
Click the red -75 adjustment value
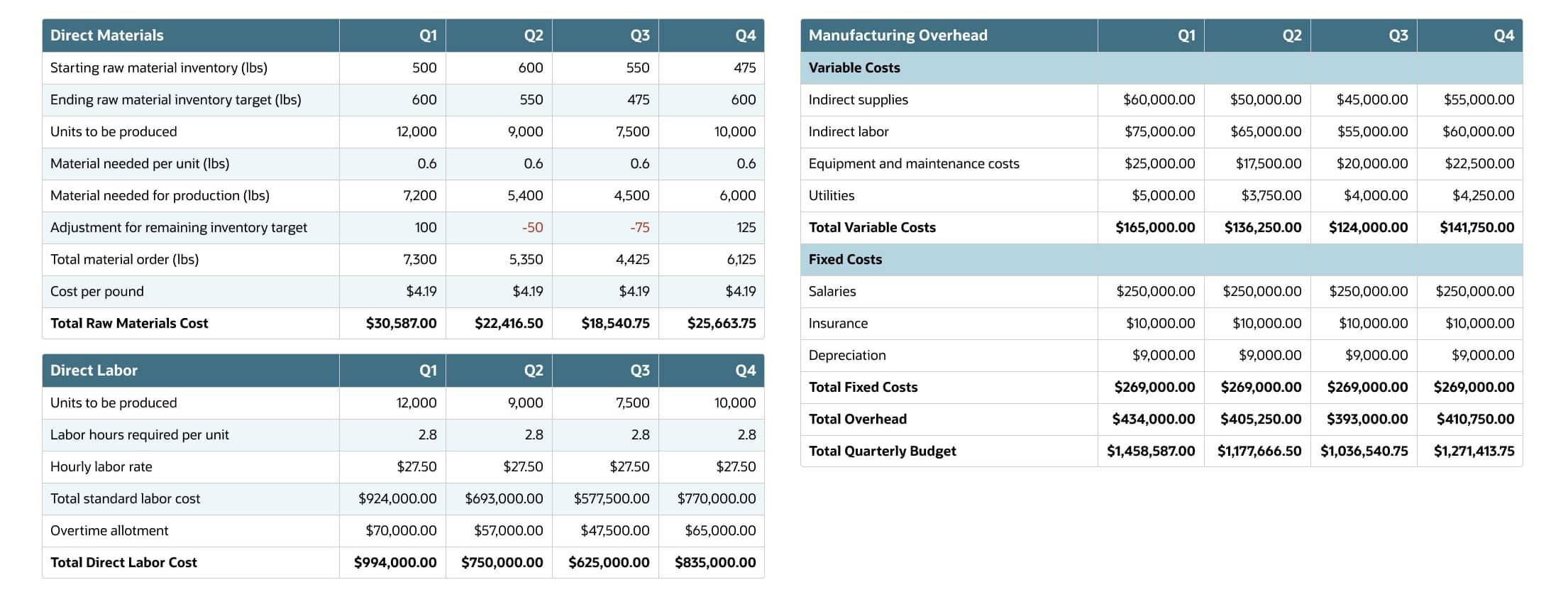pos(639,228)
